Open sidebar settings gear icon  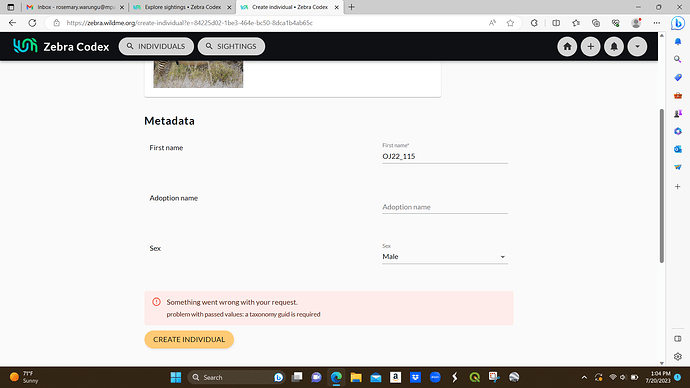[x=678, y=356]
